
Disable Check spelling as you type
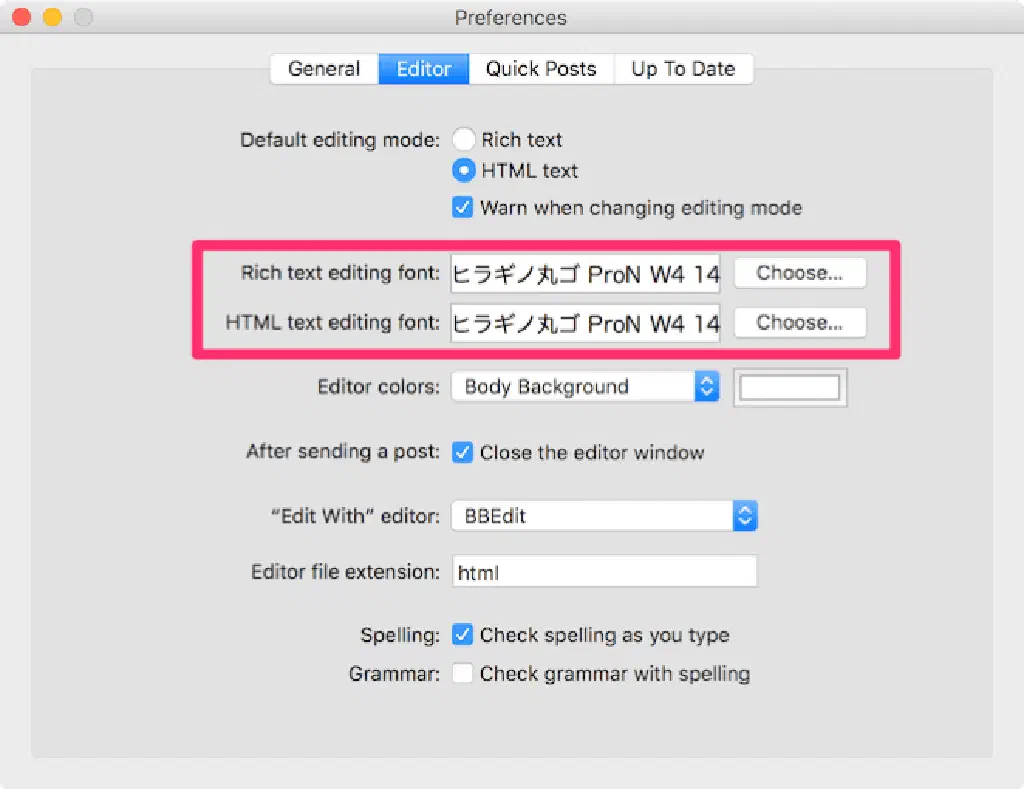463,635
